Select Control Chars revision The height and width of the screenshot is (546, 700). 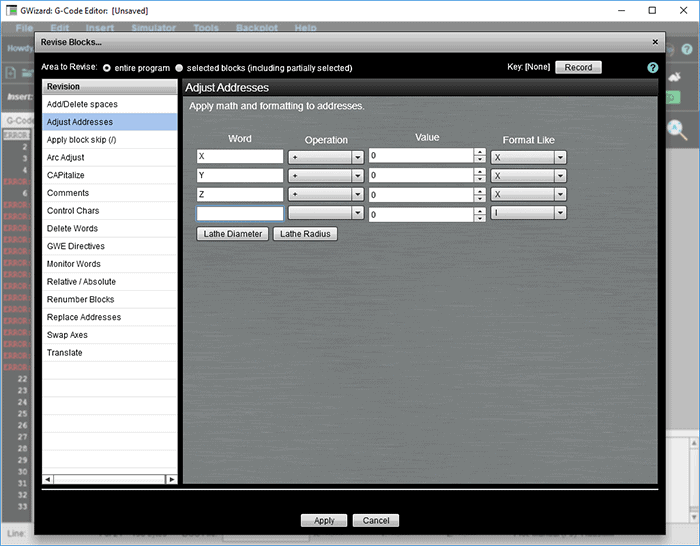pos(110,211)
